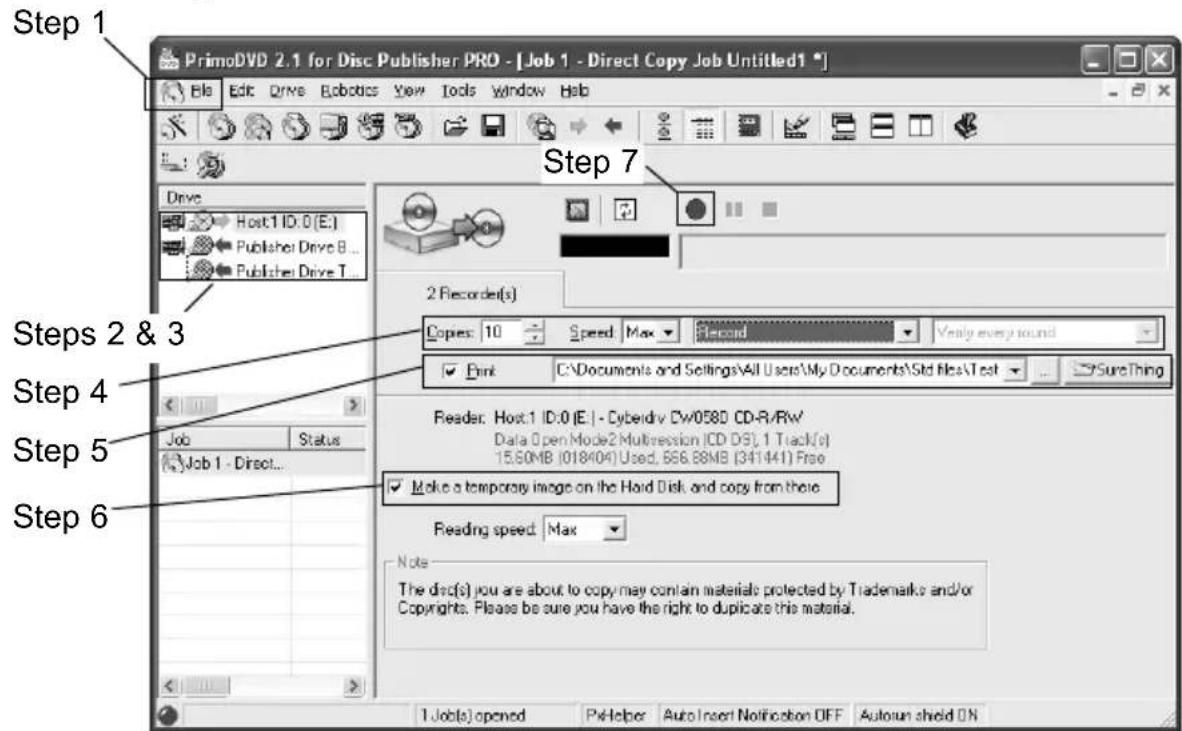Viewport: 1182px width, 731px height.
Task: Click the robot figure toolbar icon
Action: point(664,127)
